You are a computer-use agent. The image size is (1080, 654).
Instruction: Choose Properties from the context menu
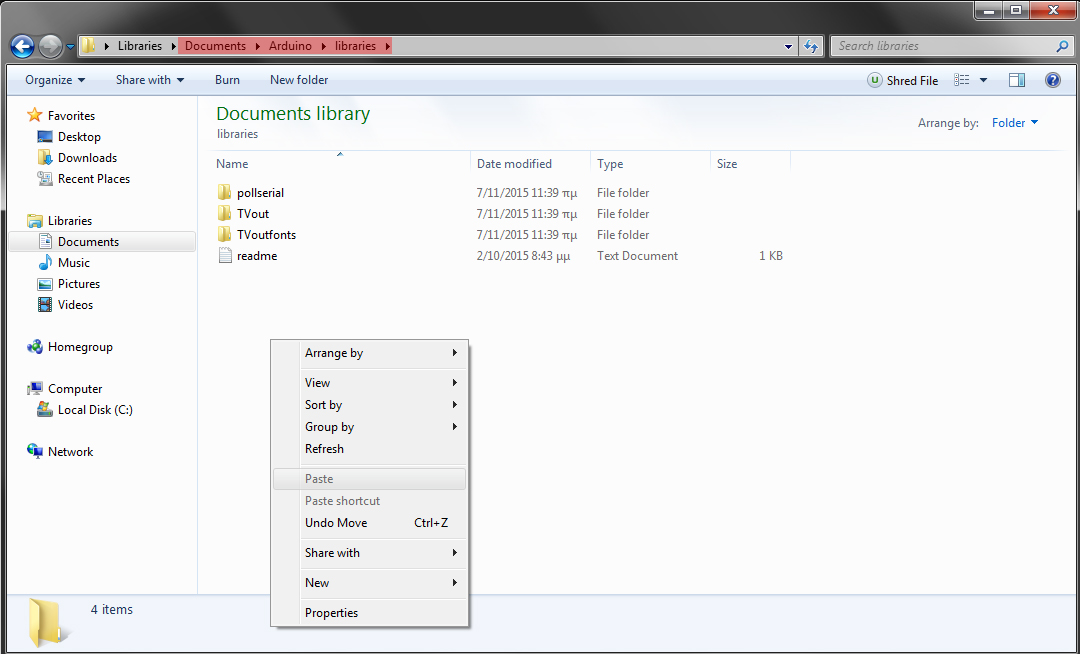click(370, 613)
